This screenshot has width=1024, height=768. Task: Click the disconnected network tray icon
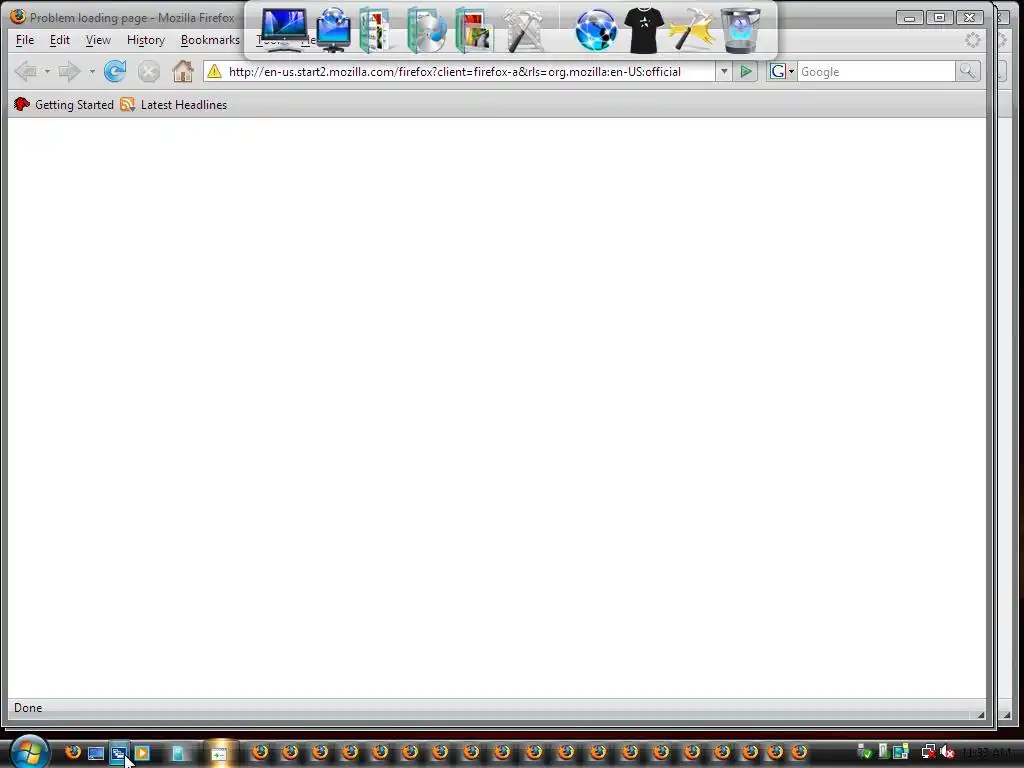pyautogui.click(x=928, y=752)
